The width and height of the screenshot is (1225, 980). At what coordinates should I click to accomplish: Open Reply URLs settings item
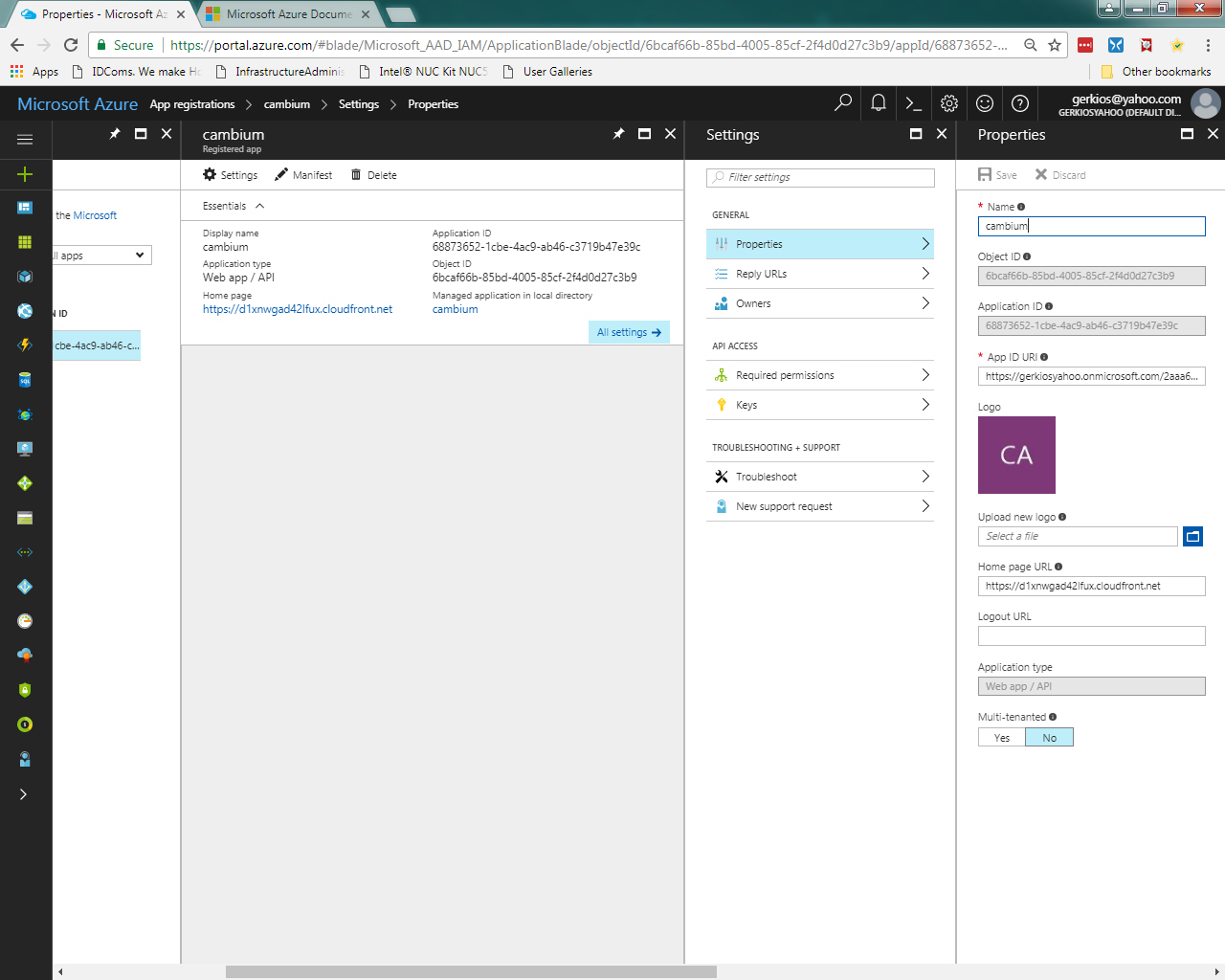820,274
